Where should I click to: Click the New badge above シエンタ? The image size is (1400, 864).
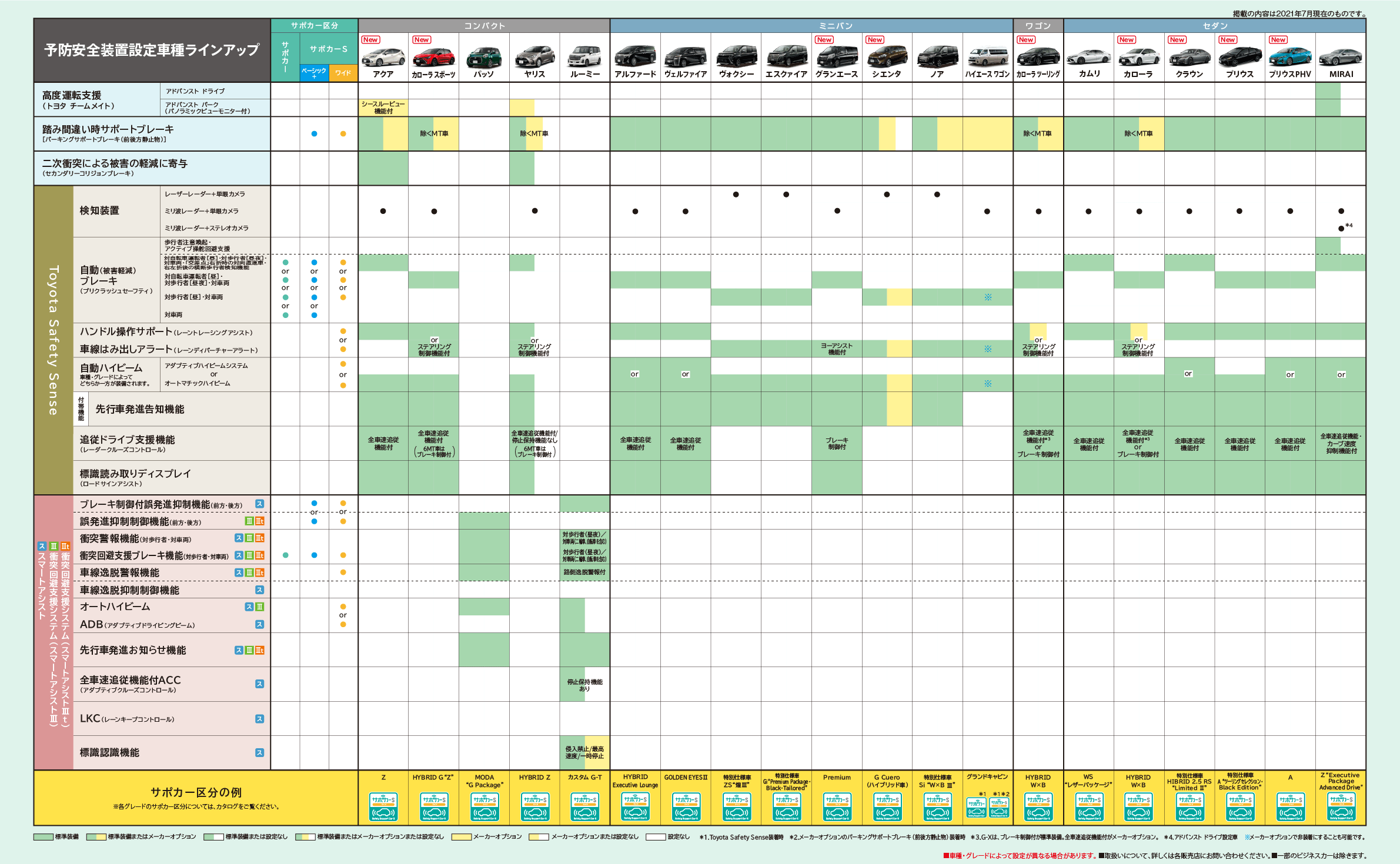[875, 40]
